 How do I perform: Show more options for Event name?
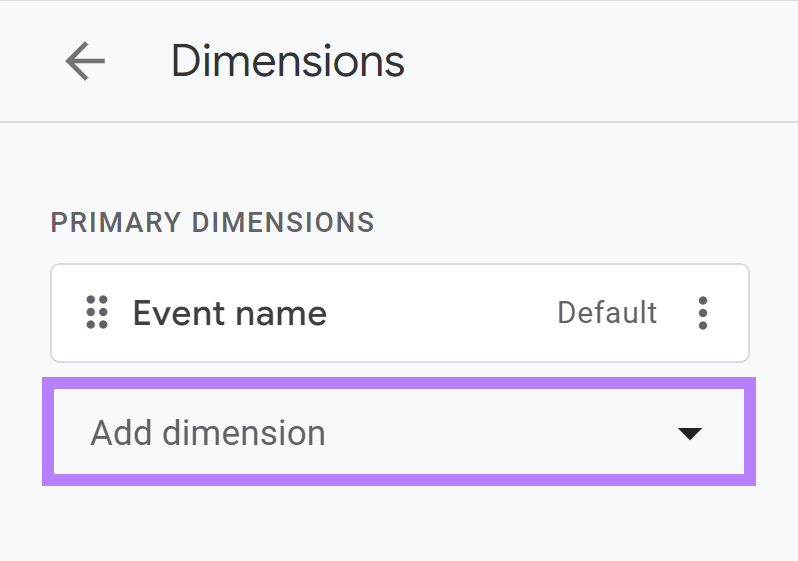click(703, 313)
